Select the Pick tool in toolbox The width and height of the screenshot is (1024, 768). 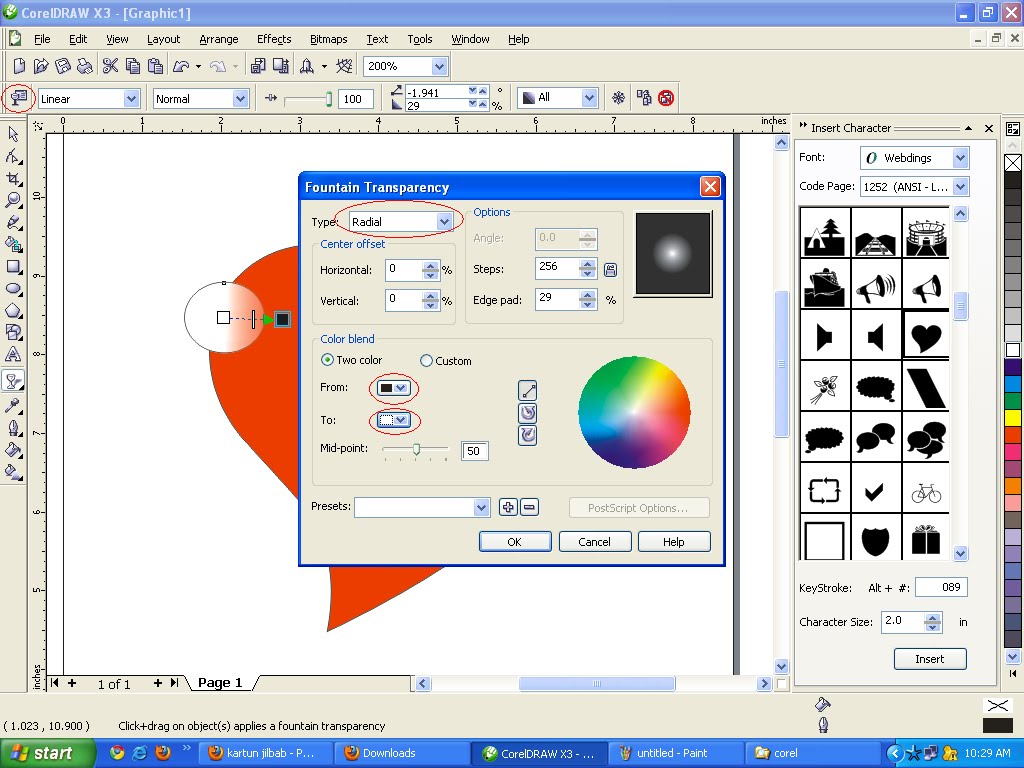pos(13,134)
